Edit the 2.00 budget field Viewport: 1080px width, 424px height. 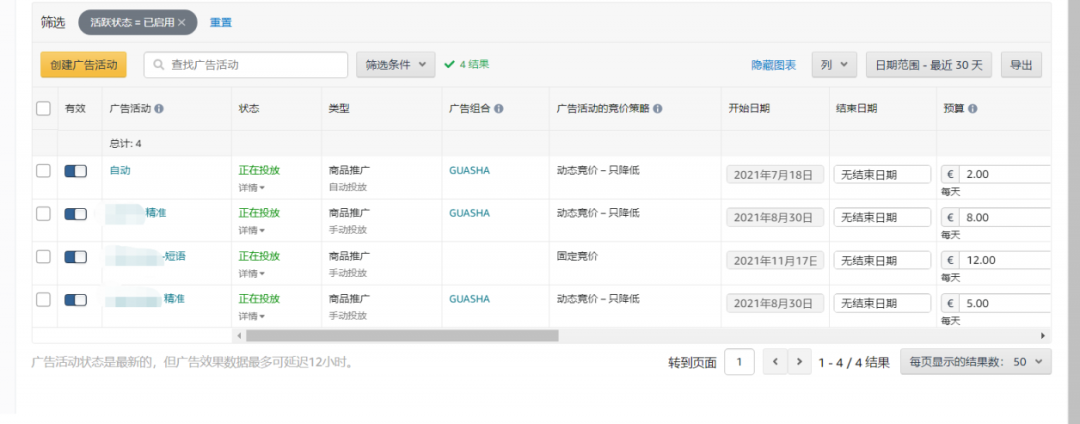click(1004, 174)
